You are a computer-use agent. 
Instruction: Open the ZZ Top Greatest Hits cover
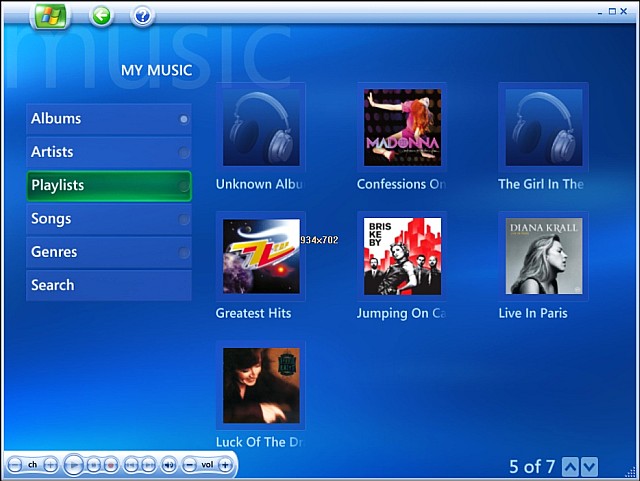click(261, 256)
